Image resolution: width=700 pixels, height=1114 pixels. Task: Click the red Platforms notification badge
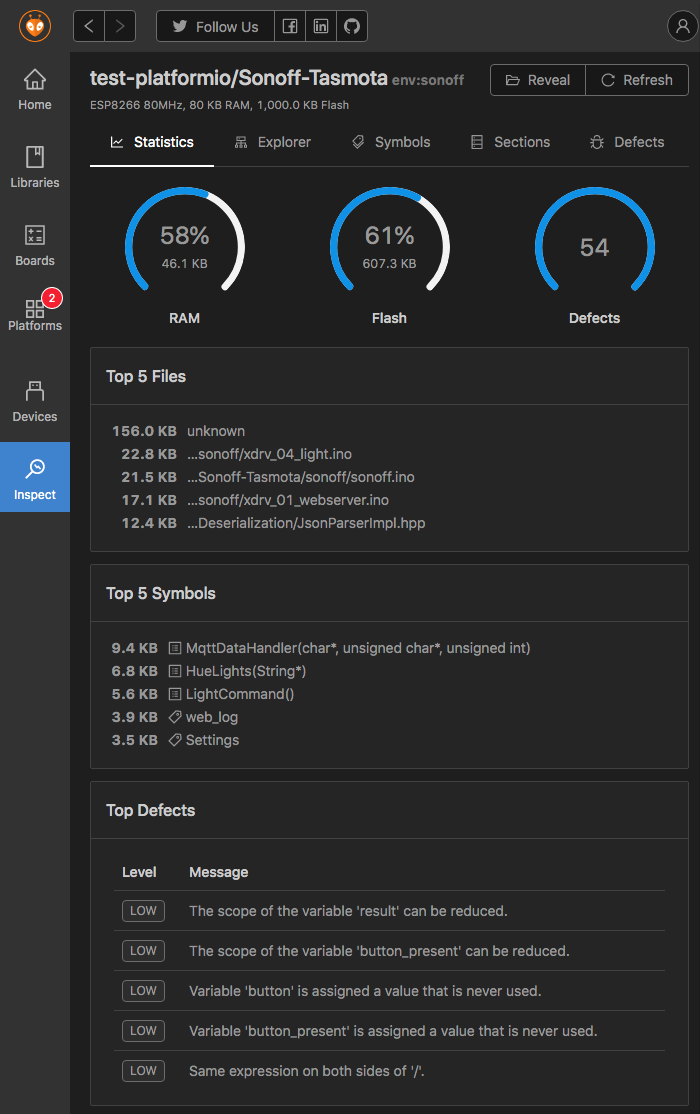tap(52, 298)
